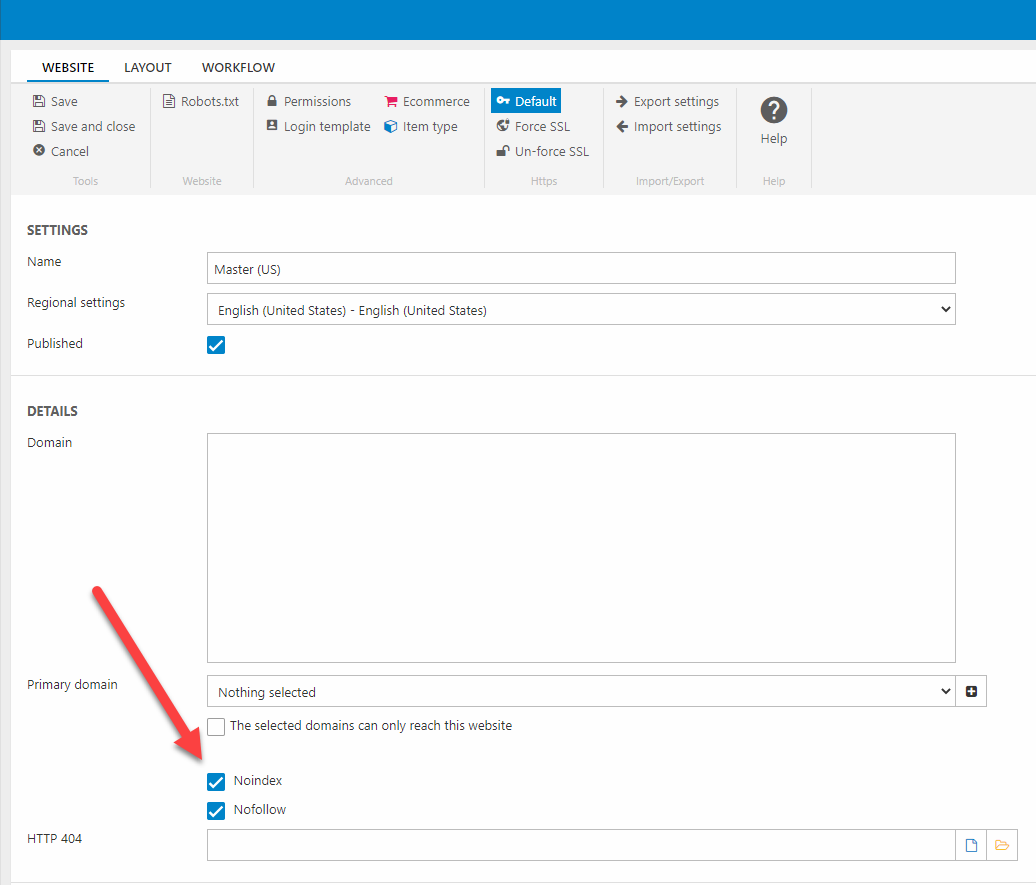Check 'selected domains can only reach this website'
This screenshot has height=885, width=1036.
coord(216,727)
